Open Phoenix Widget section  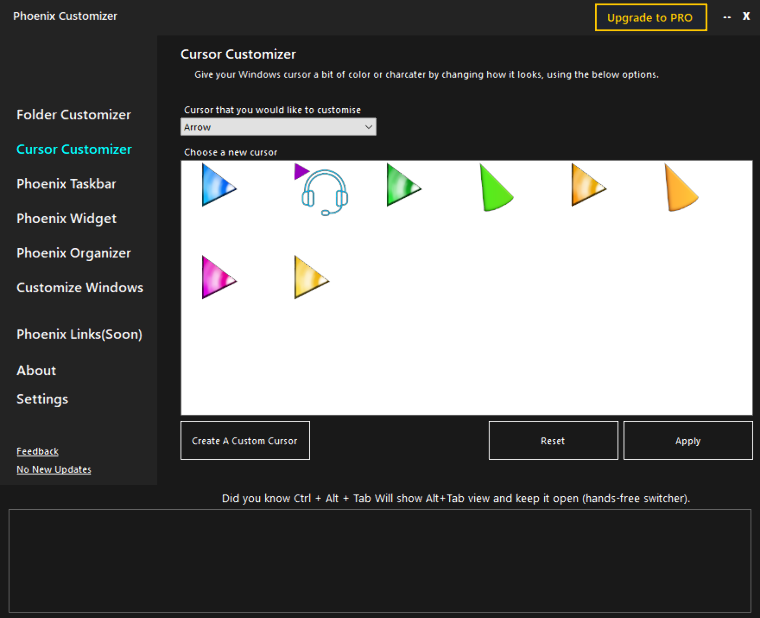point(66,219)
